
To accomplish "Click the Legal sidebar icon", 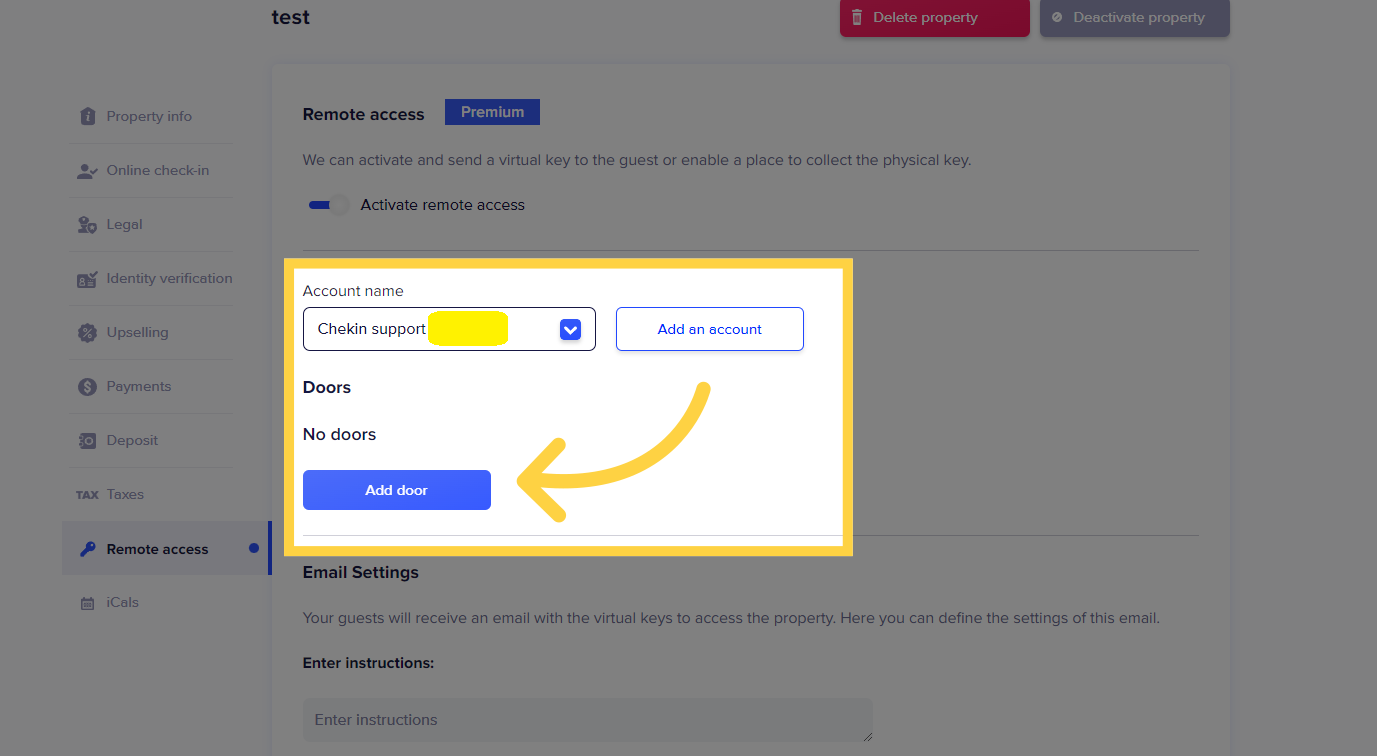I will click(87, 225).
